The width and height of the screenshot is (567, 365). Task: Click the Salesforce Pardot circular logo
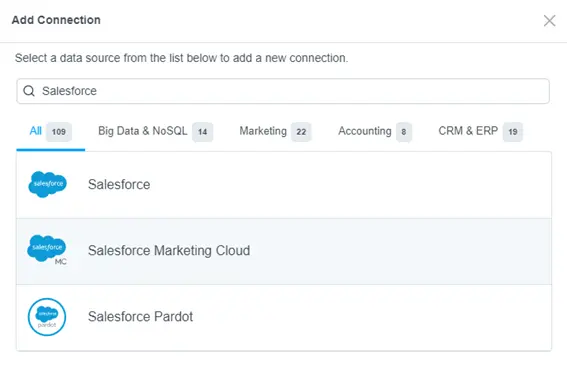(47, 317)
